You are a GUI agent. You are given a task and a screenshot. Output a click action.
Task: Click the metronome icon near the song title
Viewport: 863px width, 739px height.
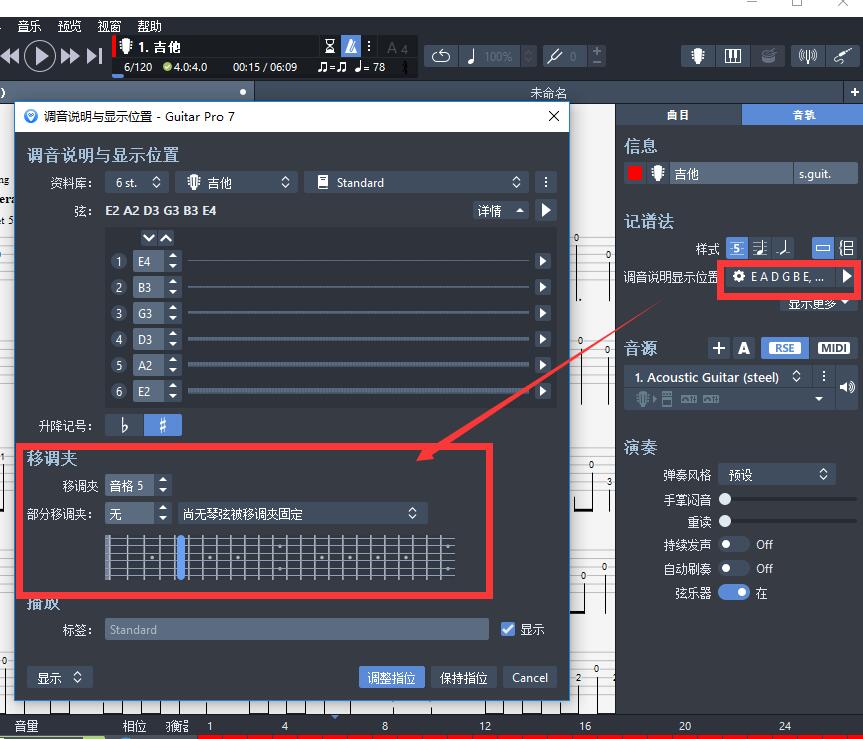pos(351,46)
